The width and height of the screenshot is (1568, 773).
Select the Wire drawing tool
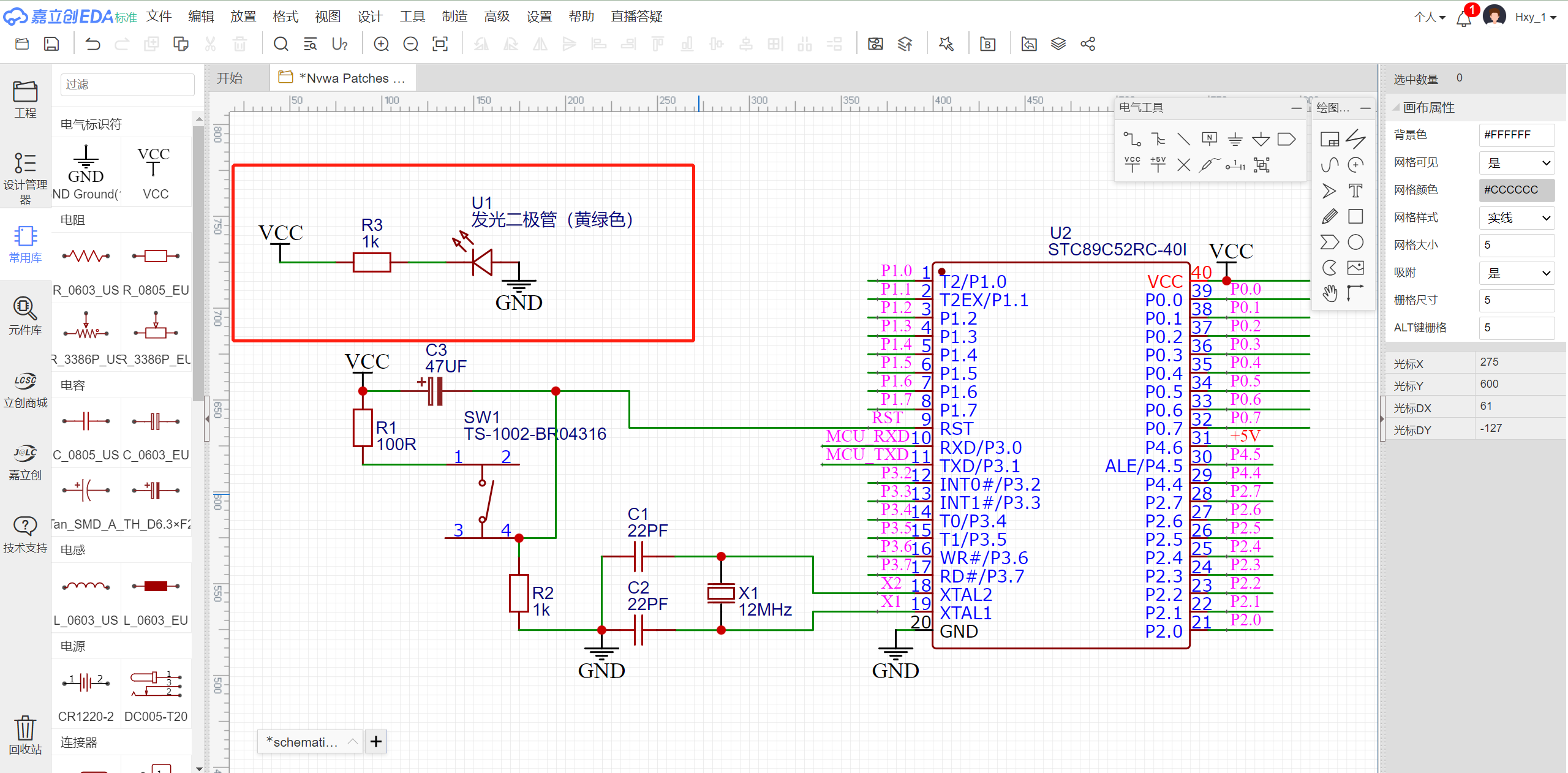pyautogui.click(x=1132, y=140)
